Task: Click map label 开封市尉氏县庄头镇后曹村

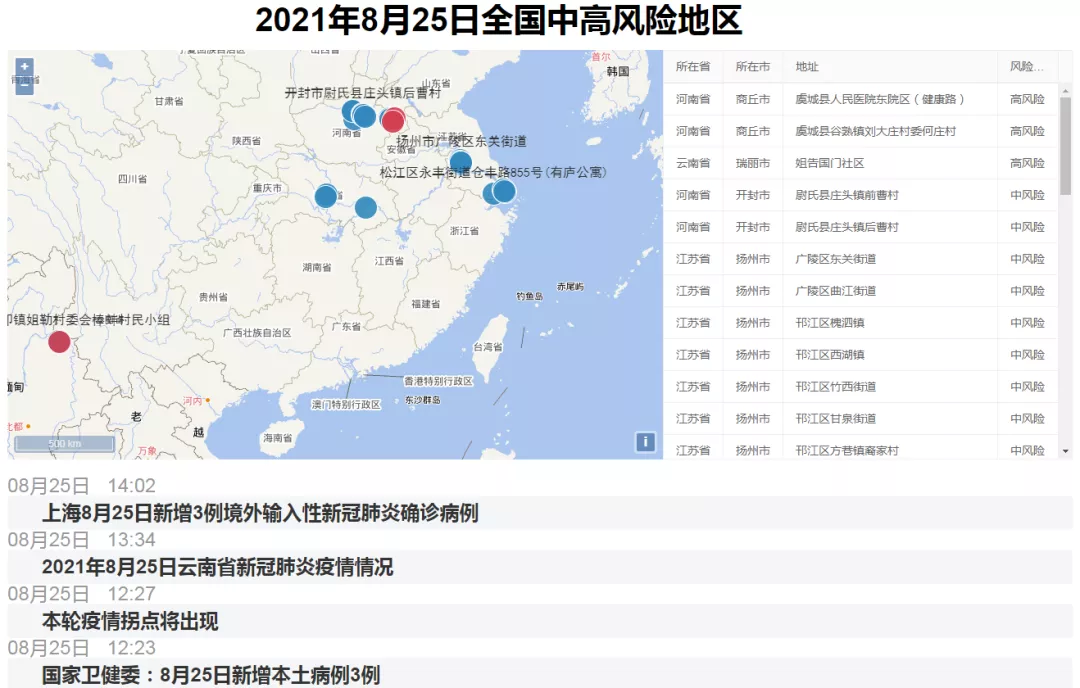Action: 362,92
